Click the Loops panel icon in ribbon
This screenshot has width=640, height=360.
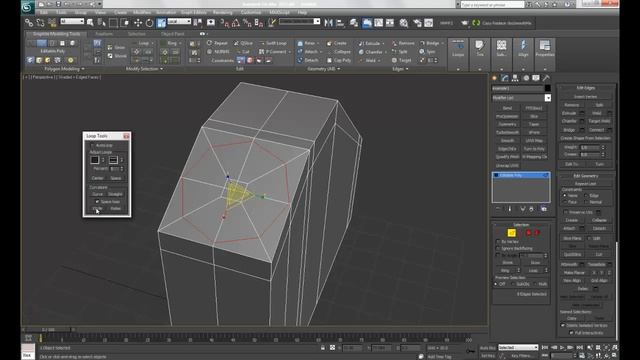[x=458, y=48]
